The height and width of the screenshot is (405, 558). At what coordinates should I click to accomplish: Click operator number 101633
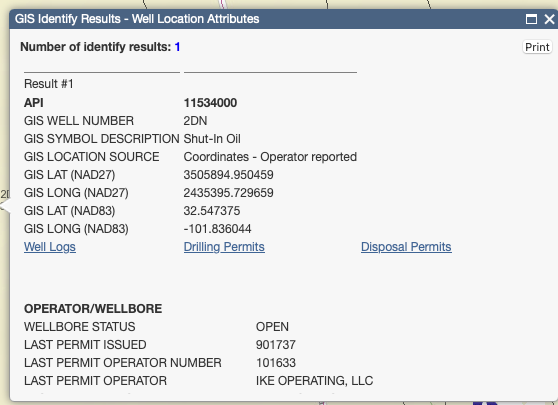click(276, 363)
